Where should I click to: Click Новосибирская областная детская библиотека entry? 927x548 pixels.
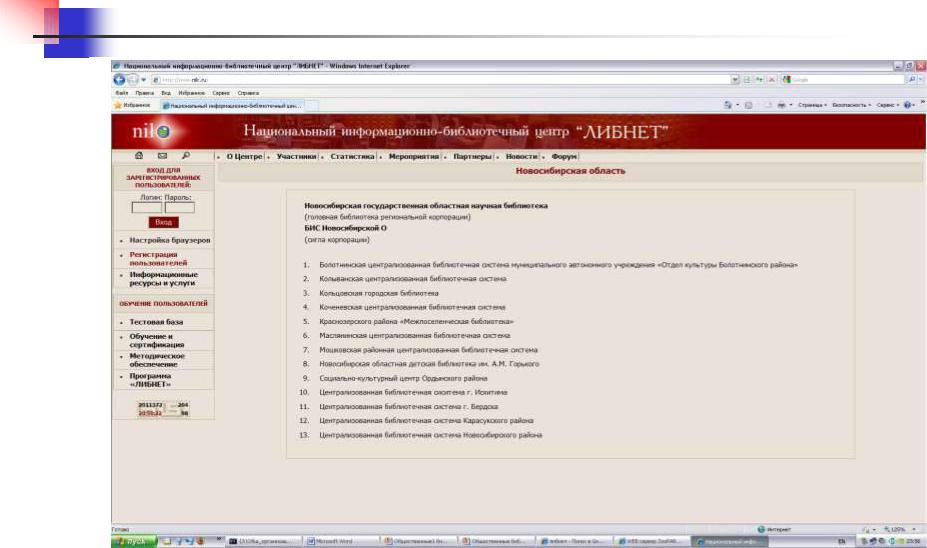[x=429, y=364]
